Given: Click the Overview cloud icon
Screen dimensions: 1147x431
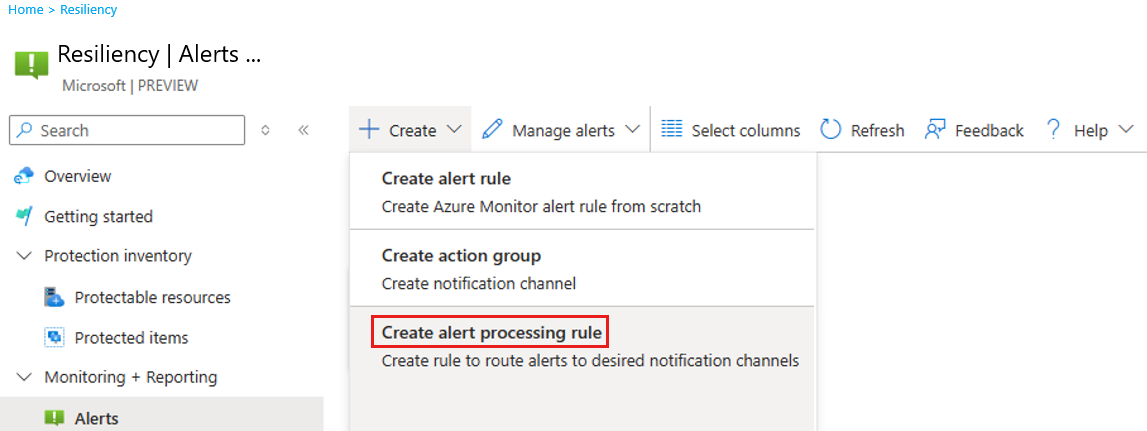Looking at the screenshot, I should click(24, 176).
